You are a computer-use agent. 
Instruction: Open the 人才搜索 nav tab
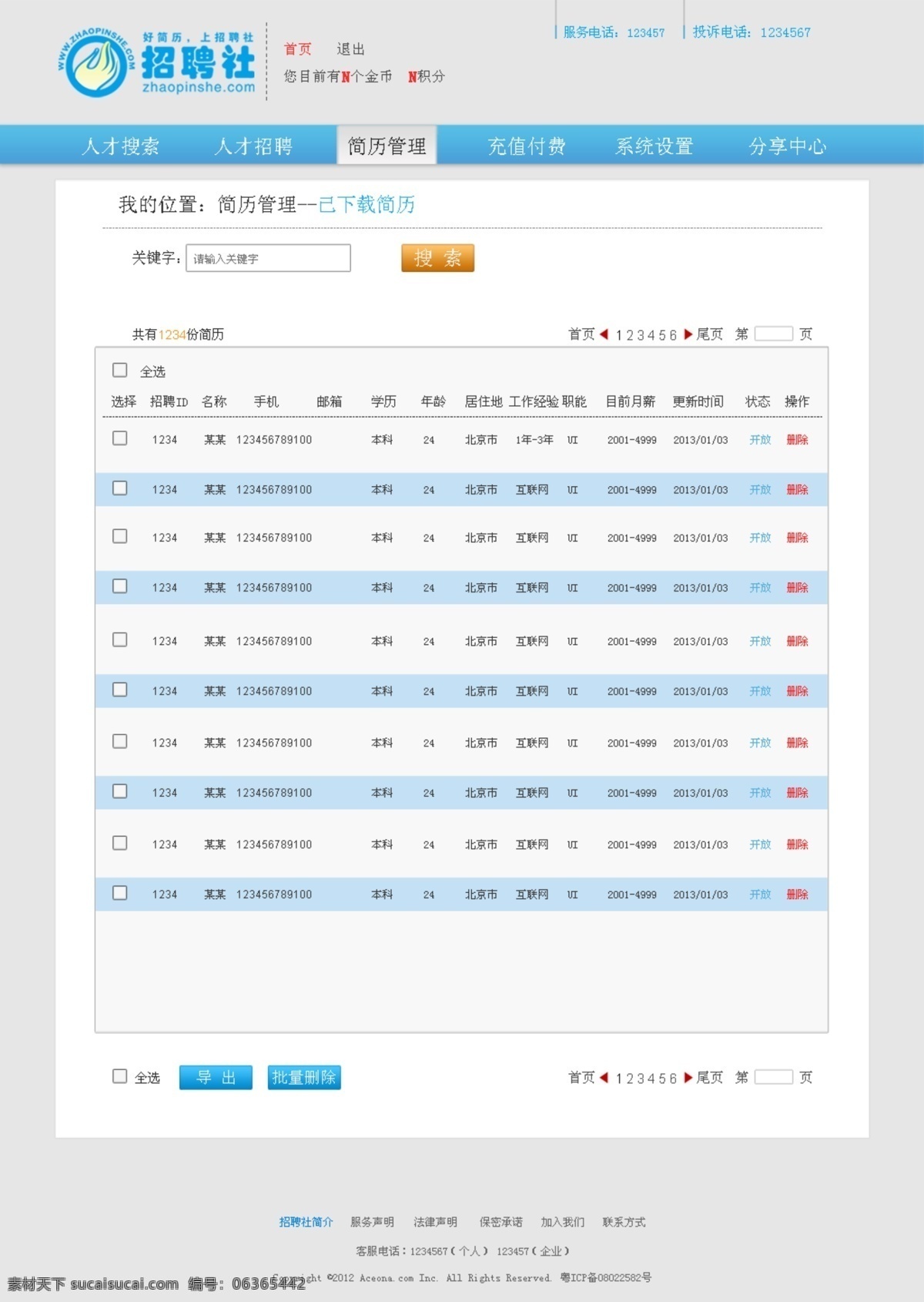point(121,146)
